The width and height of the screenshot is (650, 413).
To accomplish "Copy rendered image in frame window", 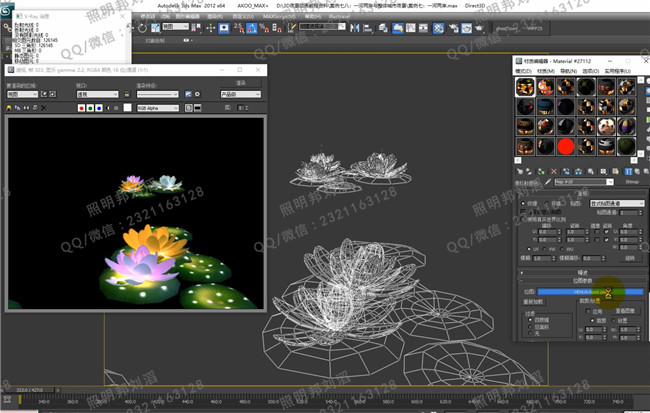I will point(17,108).
